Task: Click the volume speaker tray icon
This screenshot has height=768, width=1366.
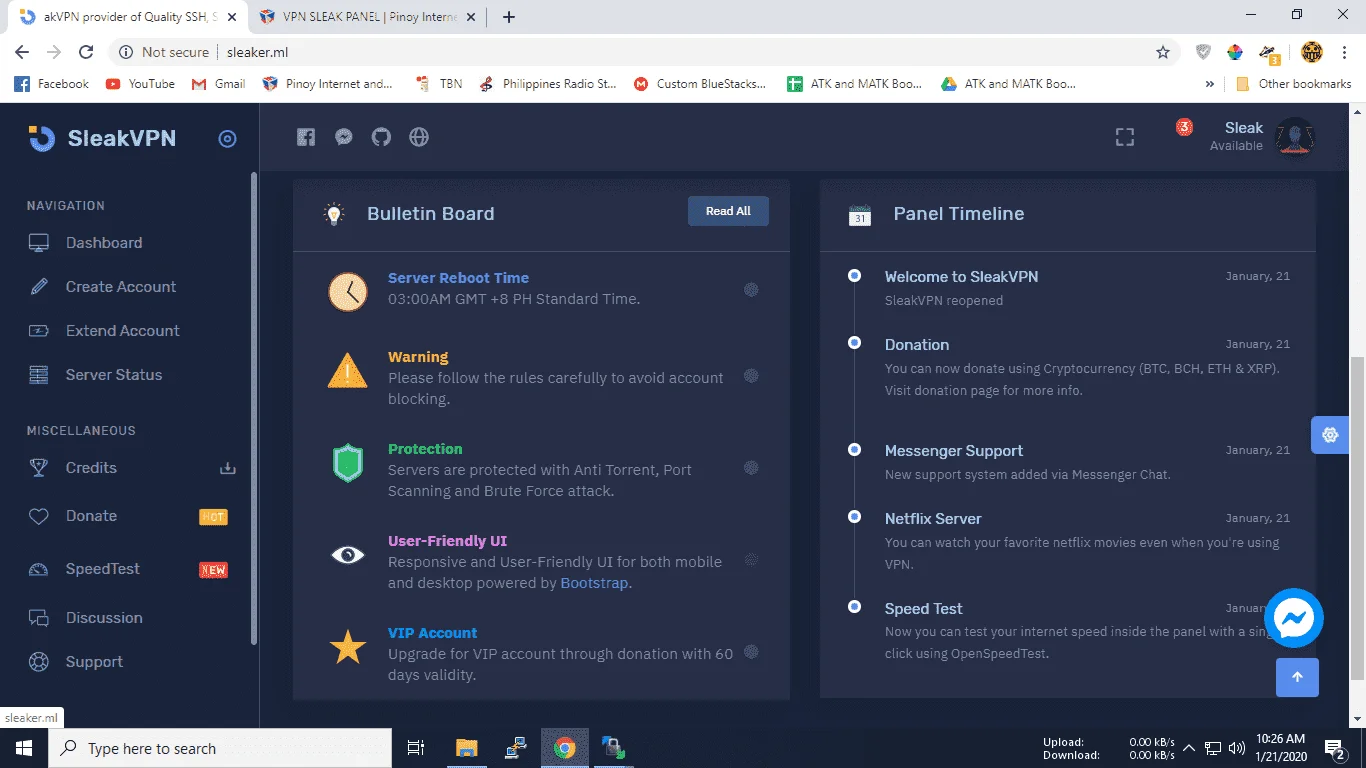Action: pyautogui.click(x=1237, y=748)
